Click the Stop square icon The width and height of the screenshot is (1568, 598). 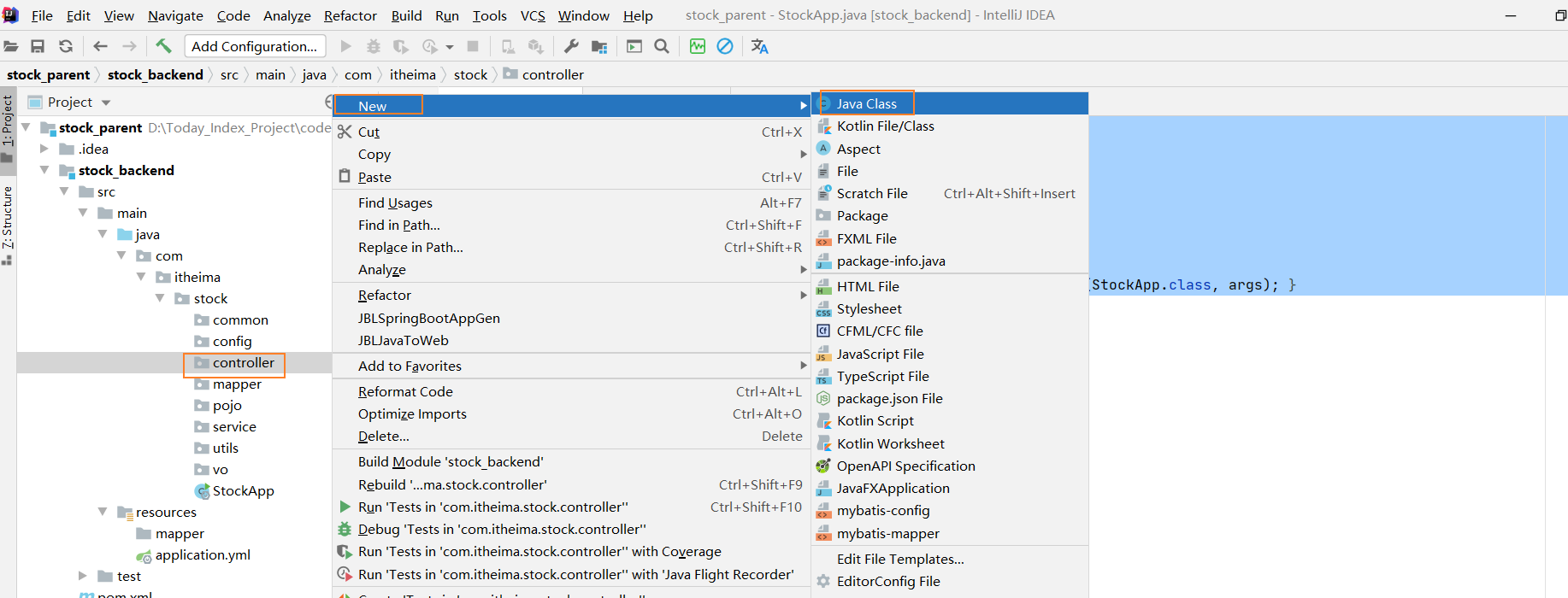[473, 46]
